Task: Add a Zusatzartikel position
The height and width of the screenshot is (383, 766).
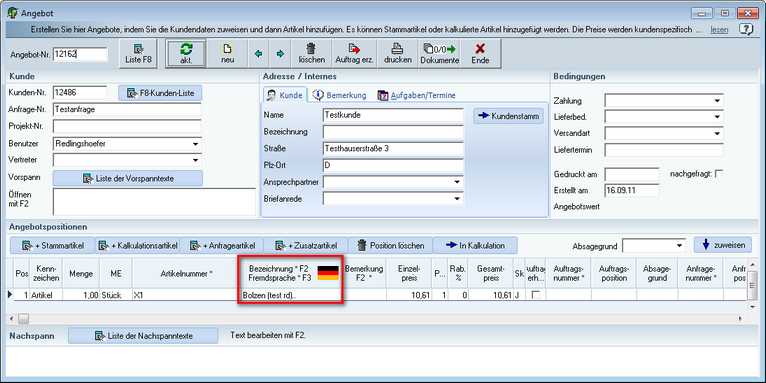Action: 306,245
